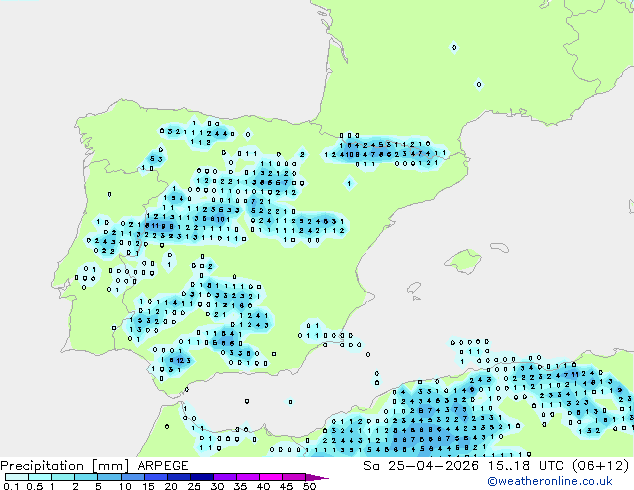
Task: Click the legend value label "25"
Action: tap(194, 486)
